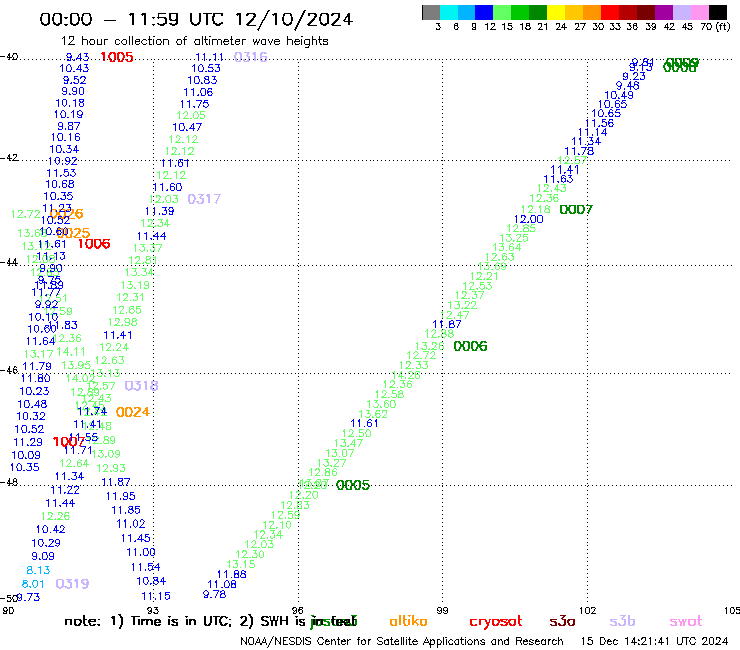Click the wave height value 13.15
740x650 pixels.
(241, 564)
